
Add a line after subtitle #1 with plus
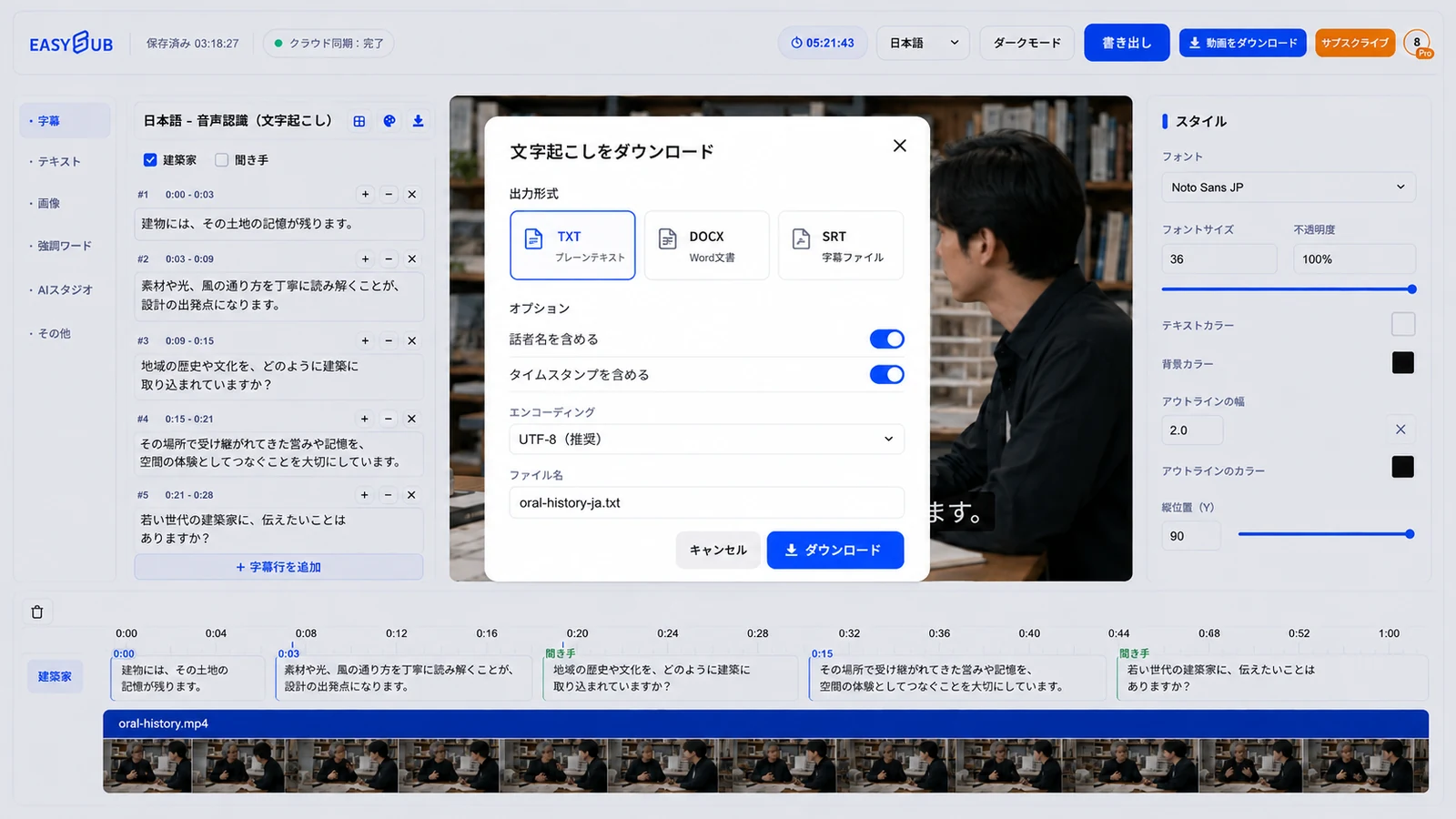point(365,194)
